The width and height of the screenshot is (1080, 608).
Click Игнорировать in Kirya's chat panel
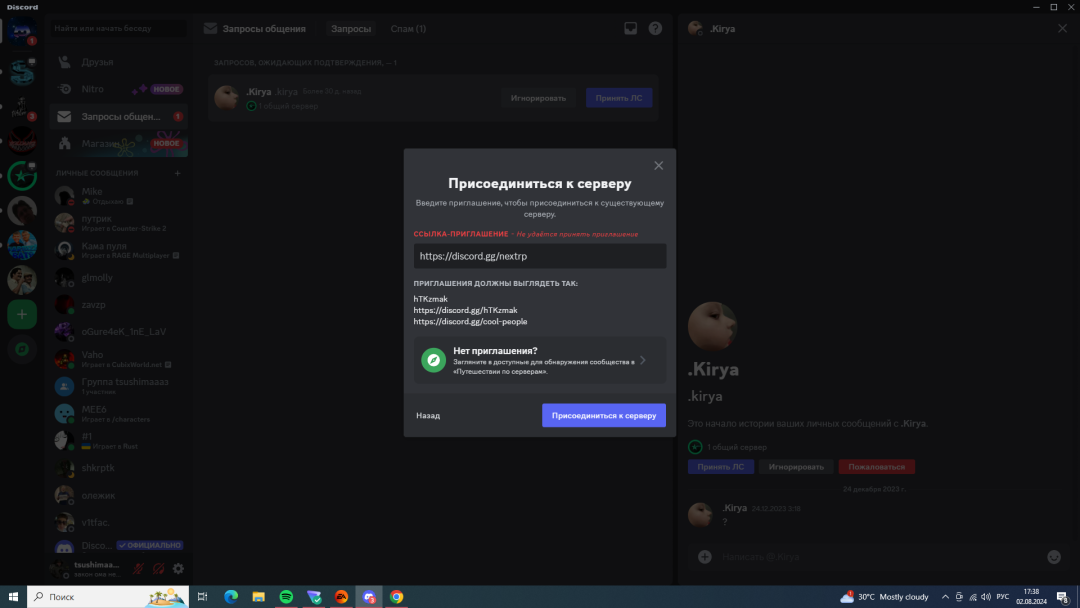(796, 467)
